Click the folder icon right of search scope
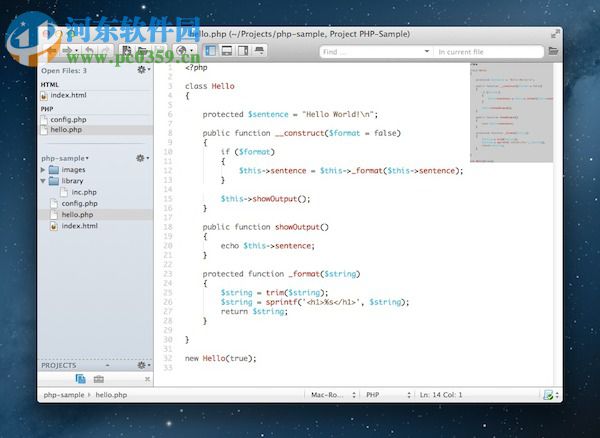Screen dimensions: 600x438 pyautogui.click(x=553, y=50)
